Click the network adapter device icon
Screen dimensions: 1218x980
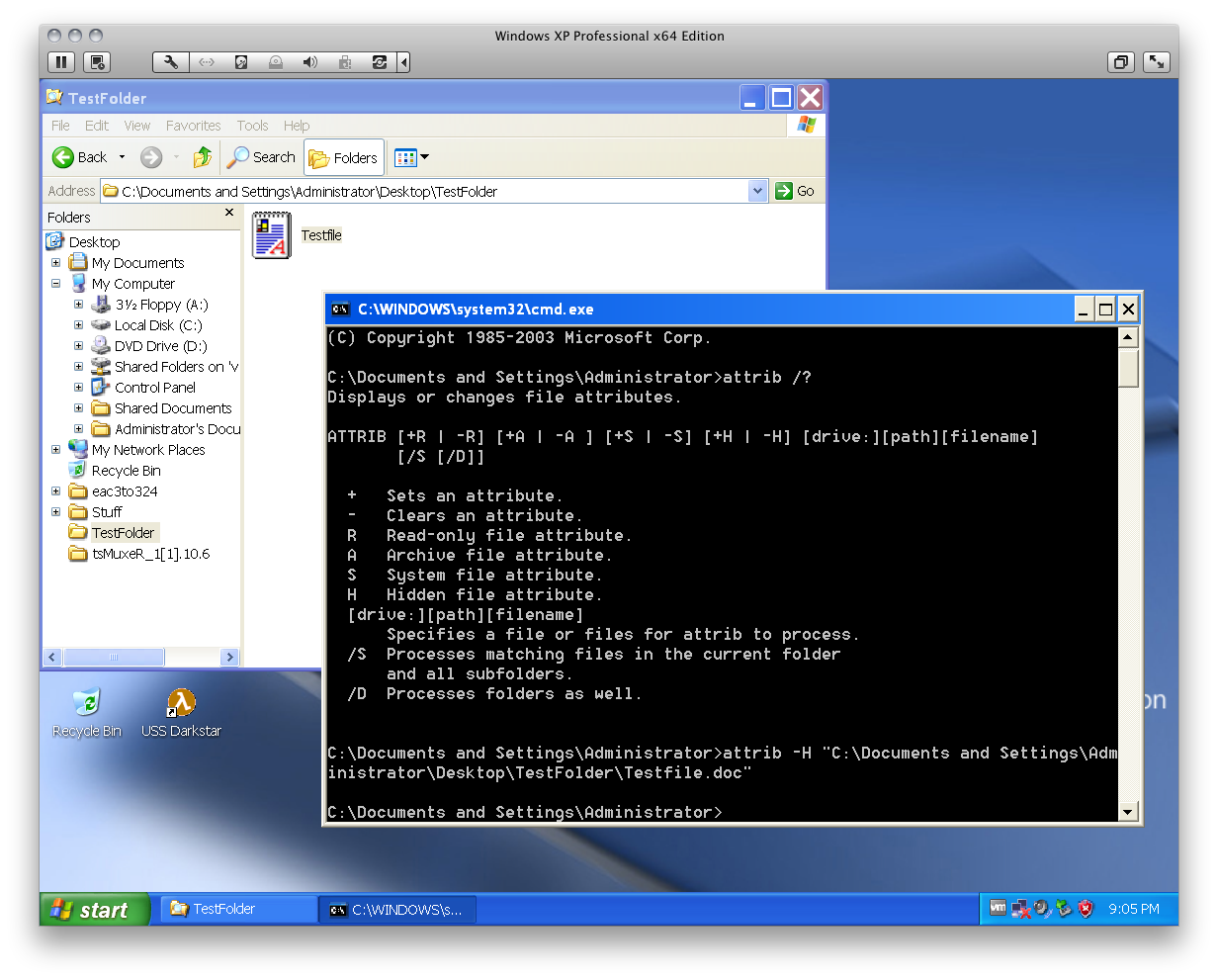click(x=206, y=62)
